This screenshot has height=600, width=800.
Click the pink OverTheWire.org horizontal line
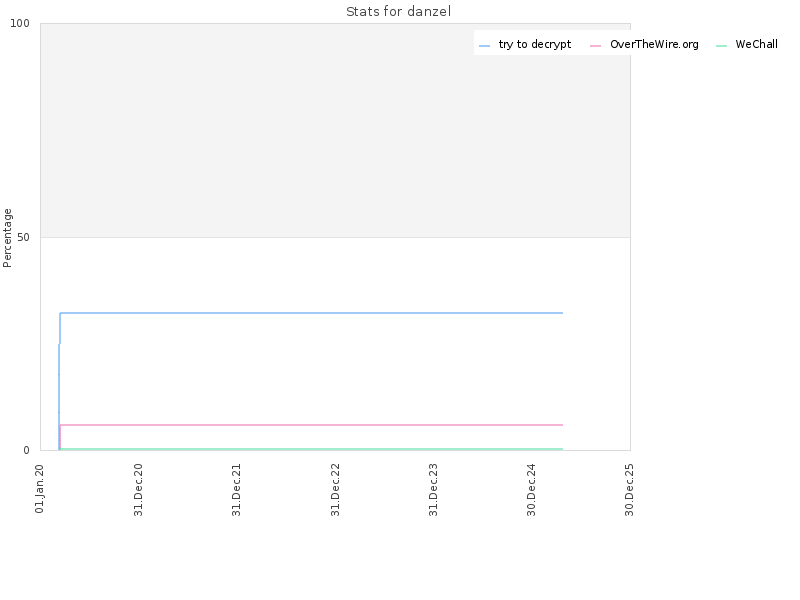(311, 424)
